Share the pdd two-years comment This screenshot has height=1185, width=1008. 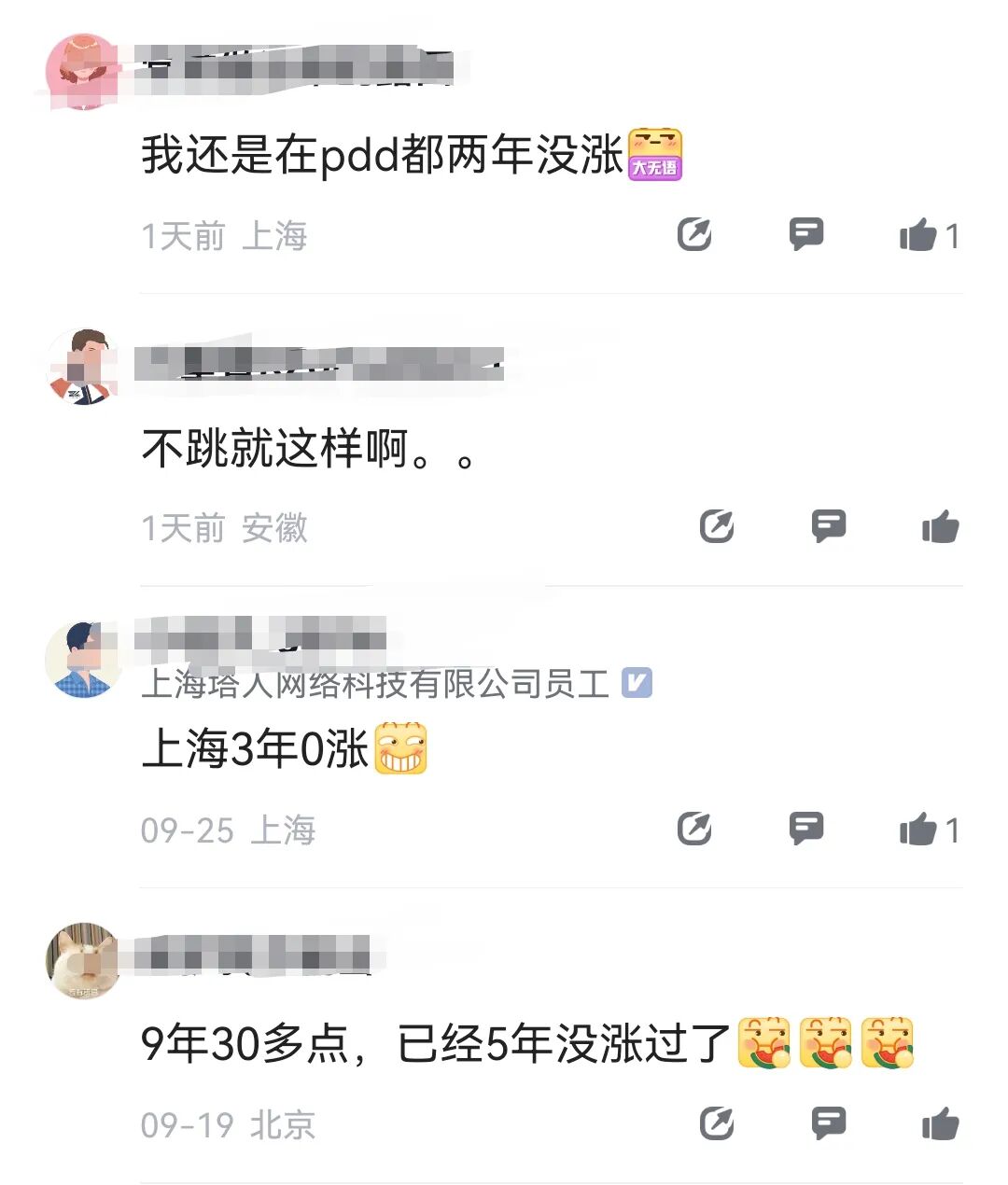694,234
